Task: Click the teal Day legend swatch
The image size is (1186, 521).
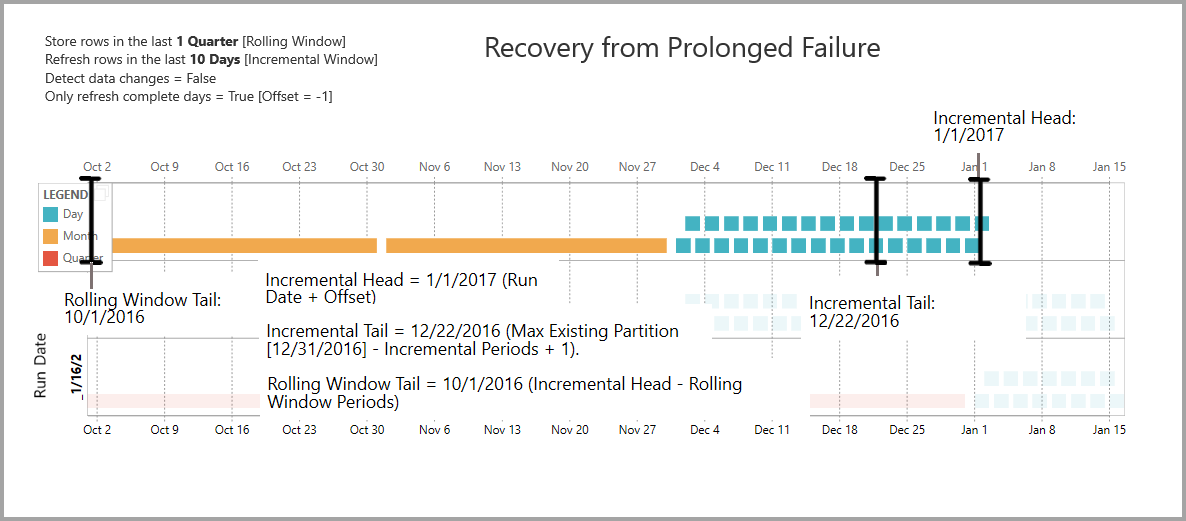Action: [51, 214]
